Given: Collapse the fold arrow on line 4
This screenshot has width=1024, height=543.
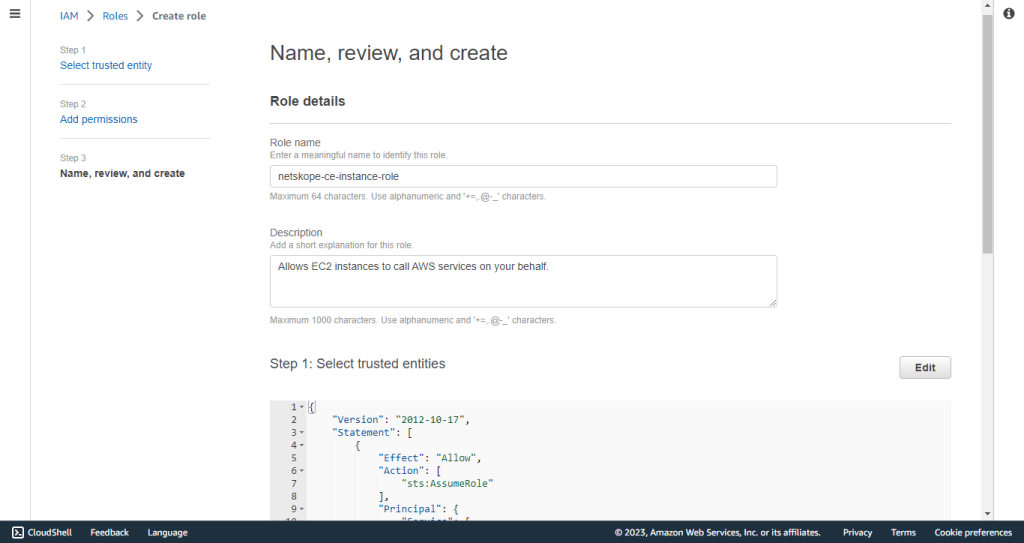Looking at the screenshot, I should click(x=302, y=446).
